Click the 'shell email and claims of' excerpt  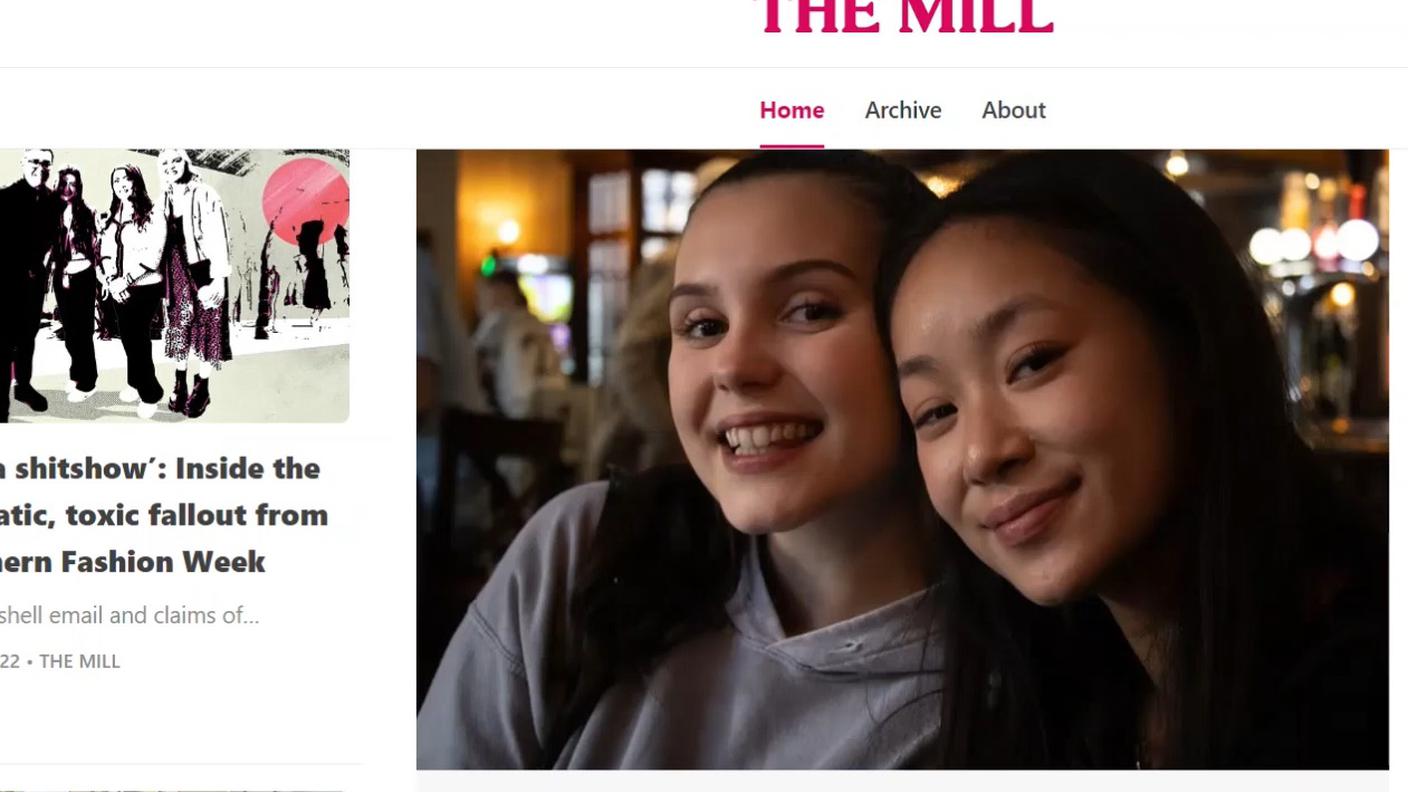click(x=129, y=615)
